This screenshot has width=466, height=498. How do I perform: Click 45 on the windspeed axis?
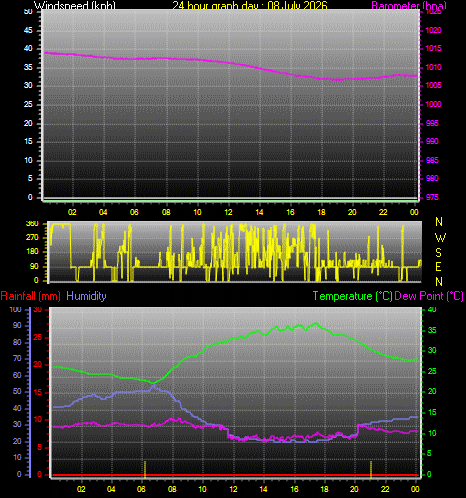click(x=28, y=30)
